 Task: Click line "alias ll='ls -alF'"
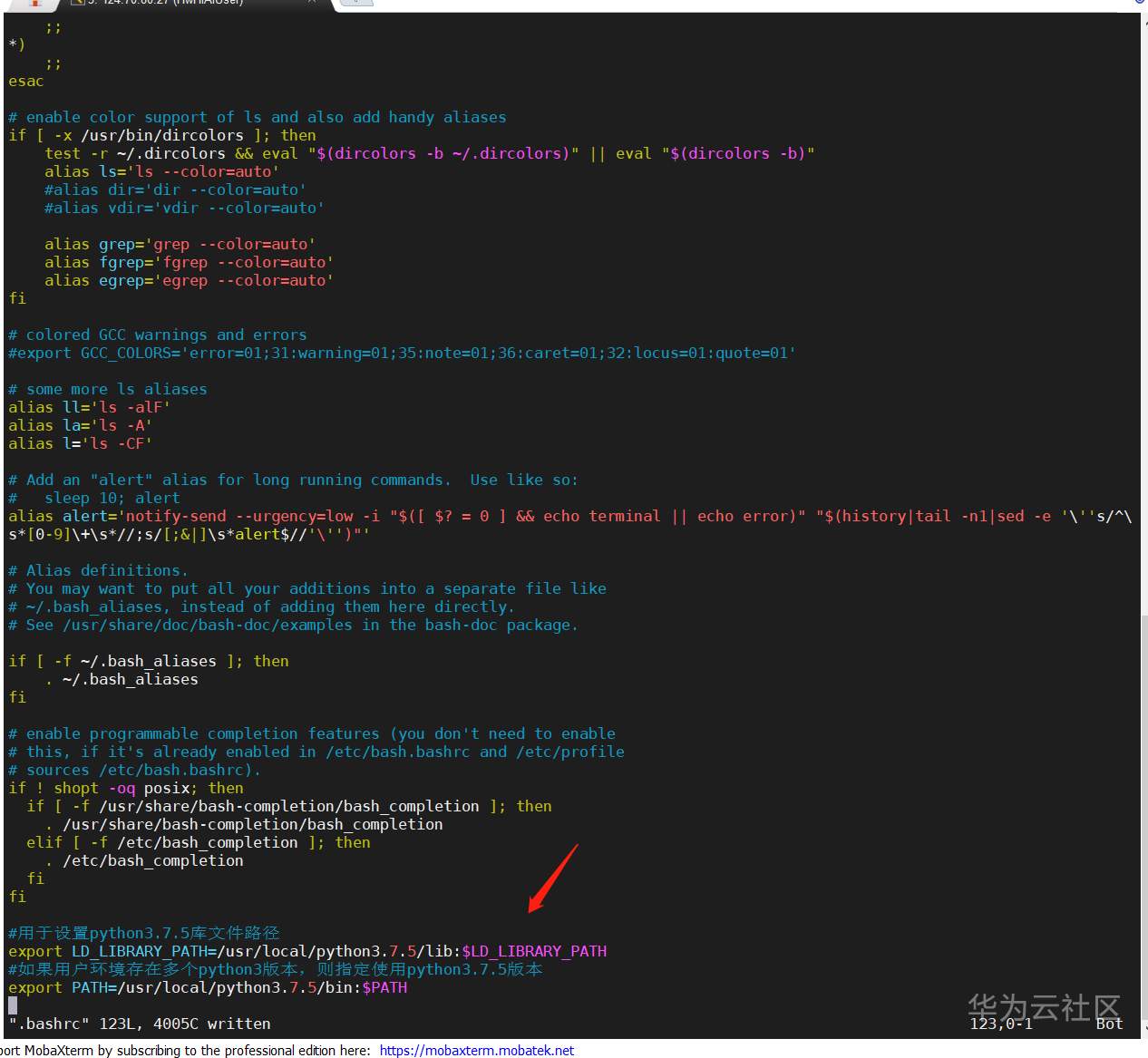(x=90, y=407)
